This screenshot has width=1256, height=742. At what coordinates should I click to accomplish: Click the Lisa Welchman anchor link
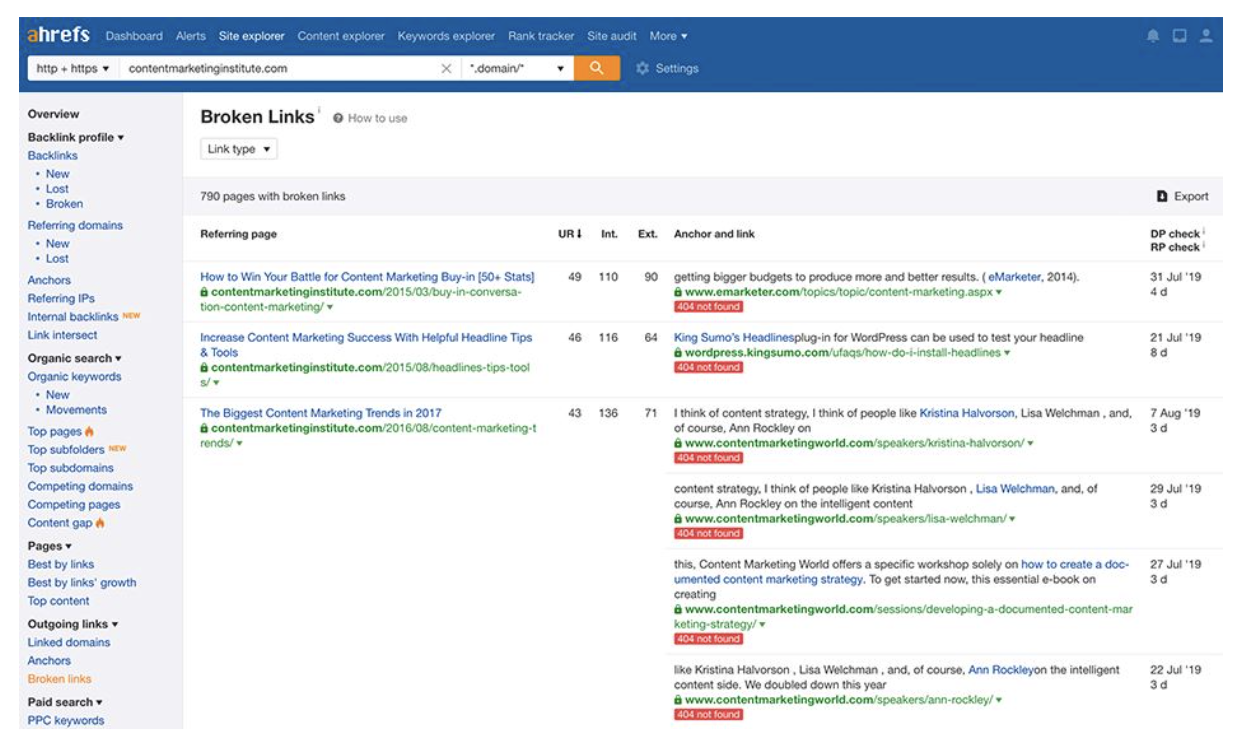pos(1015,489)
